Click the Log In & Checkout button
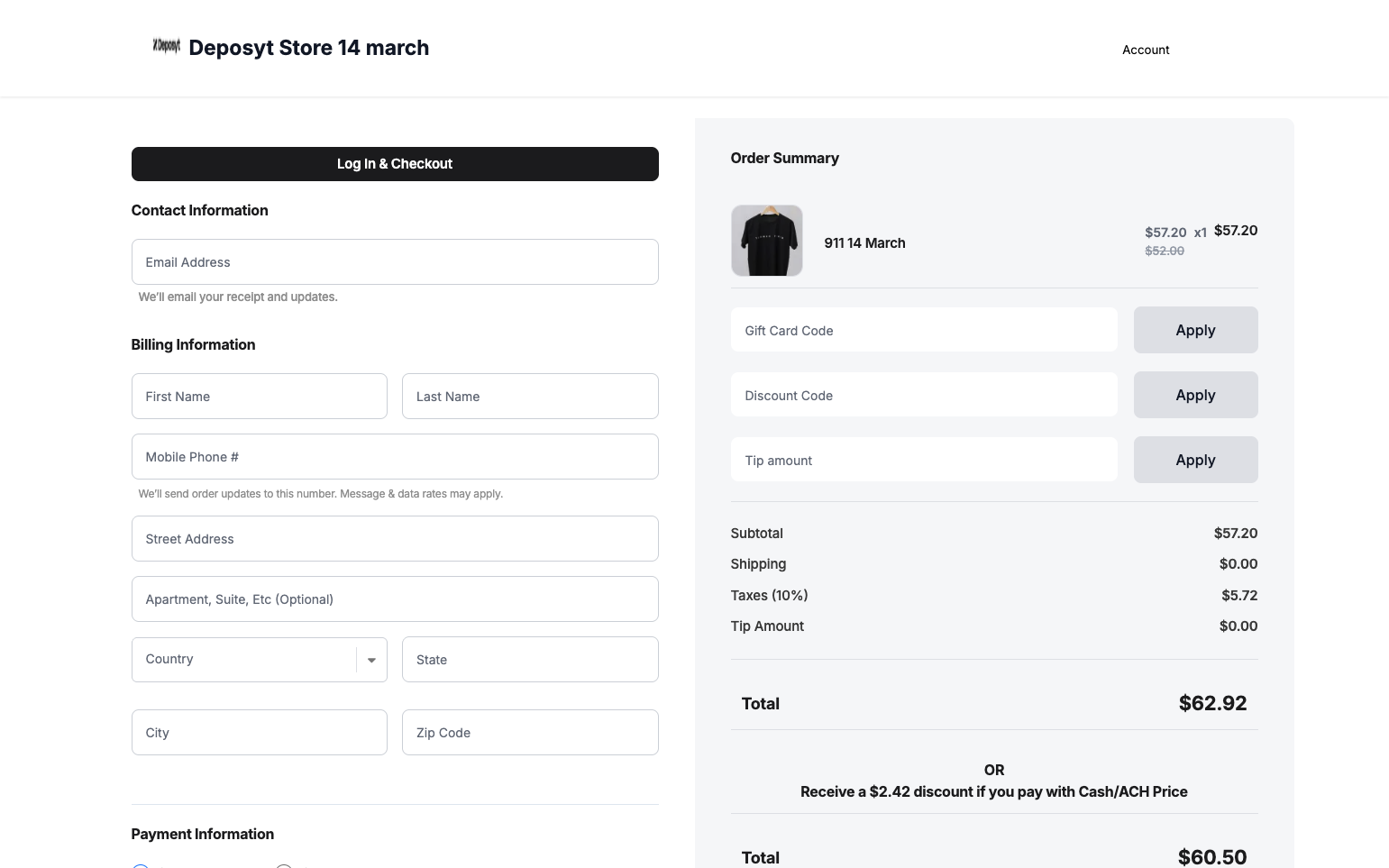The height and width of the screenshot is (868, 1389). pos(395,164)
